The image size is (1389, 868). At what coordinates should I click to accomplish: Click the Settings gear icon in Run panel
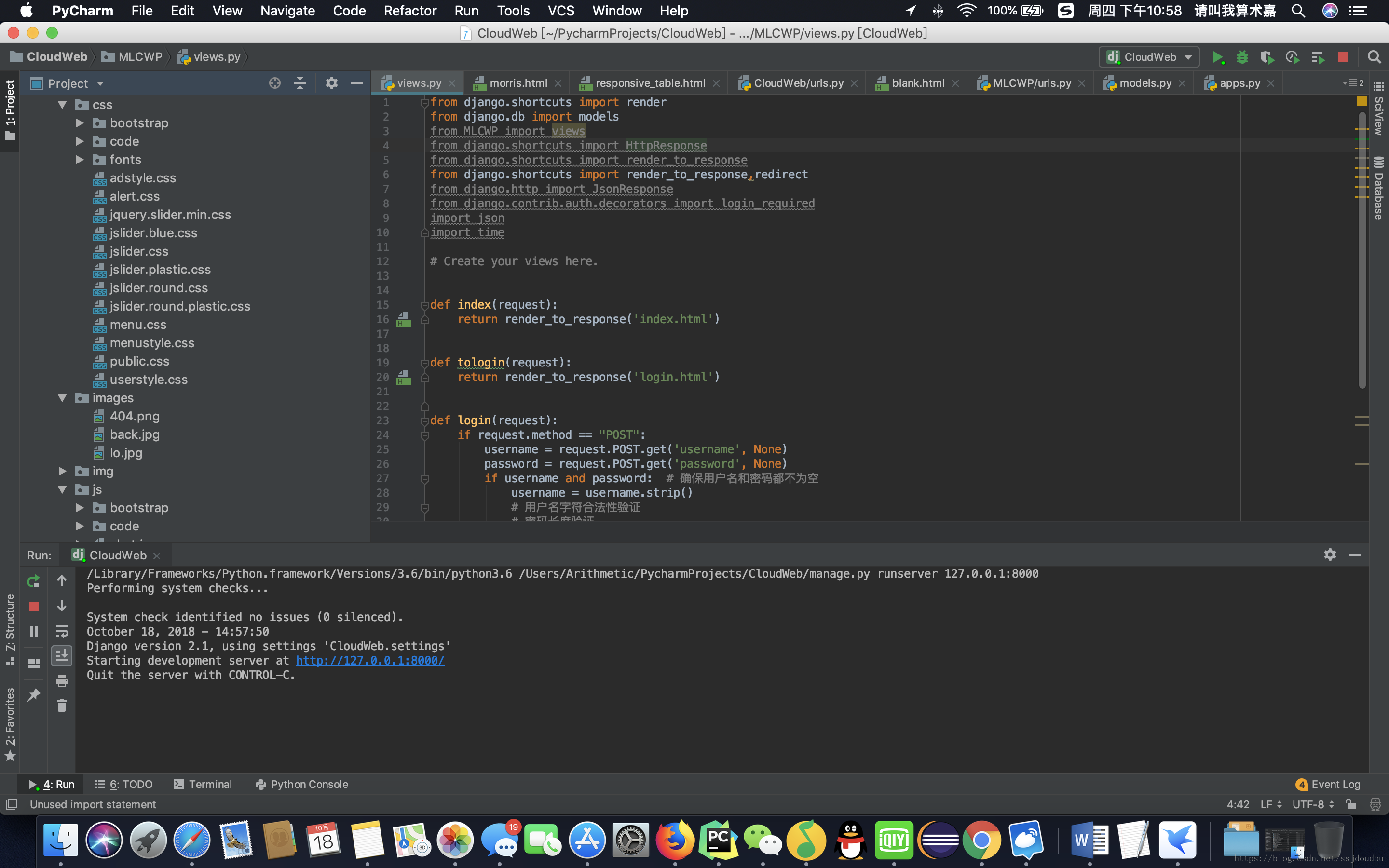1330,554
